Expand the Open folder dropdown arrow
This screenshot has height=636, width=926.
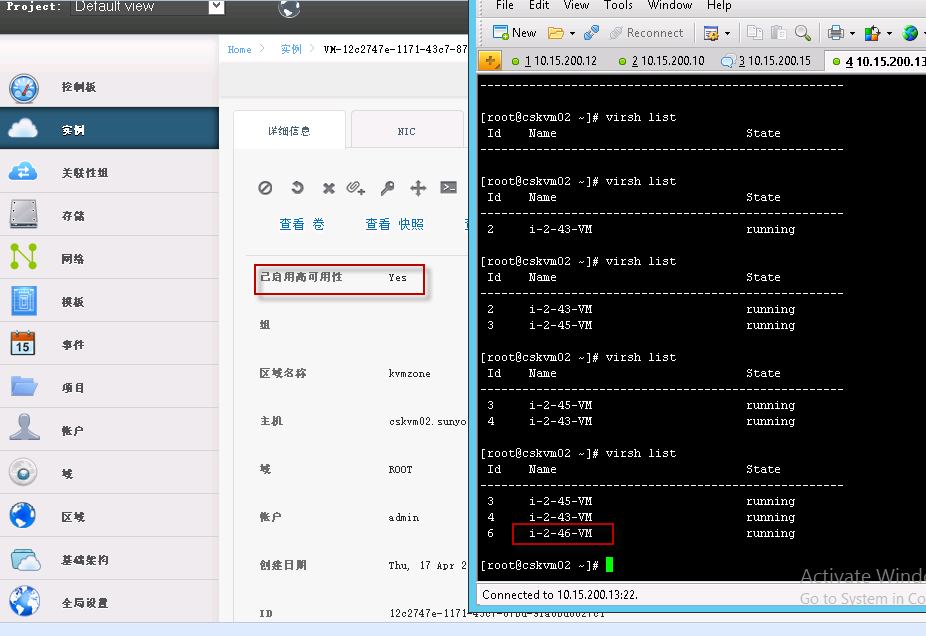coord(572,34)
